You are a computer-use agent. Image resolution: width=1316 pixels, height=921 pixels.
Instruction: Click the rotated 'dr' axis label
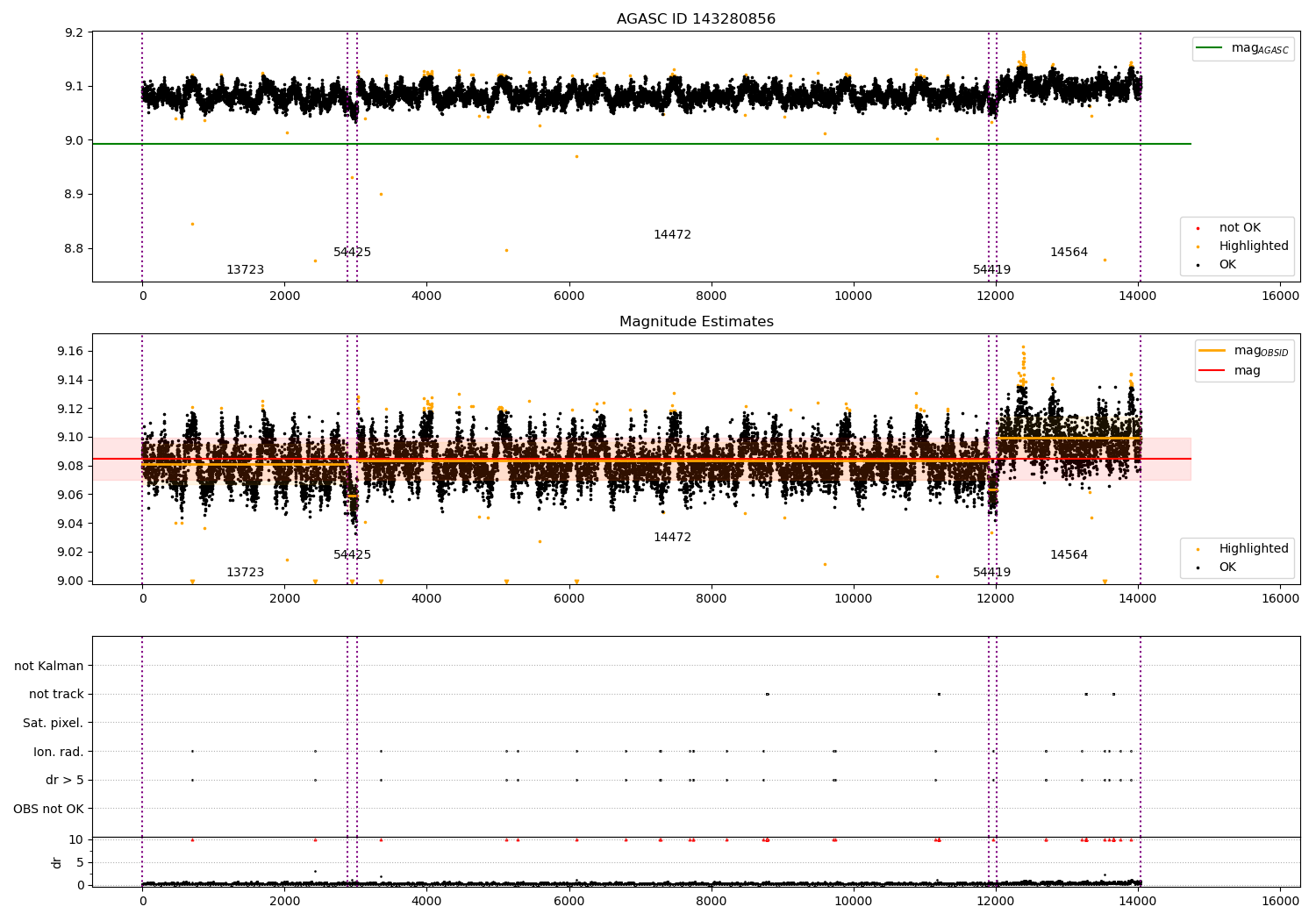[57, 862]
